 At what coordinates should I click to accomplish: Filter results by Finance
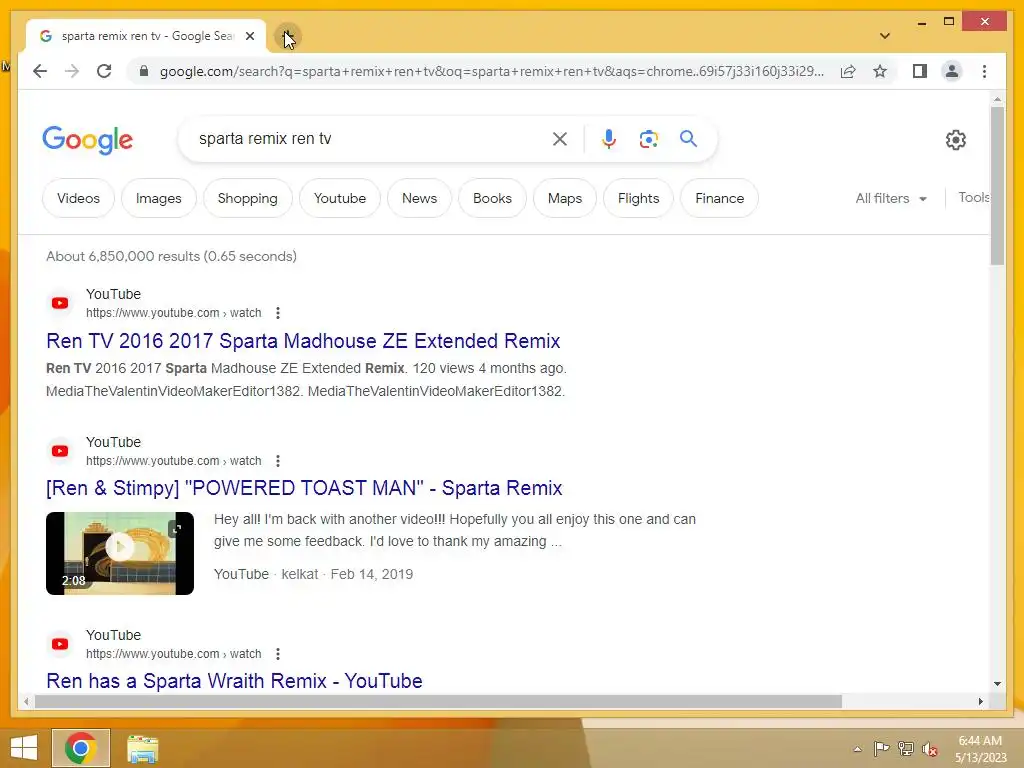click(x=720, y=199)
